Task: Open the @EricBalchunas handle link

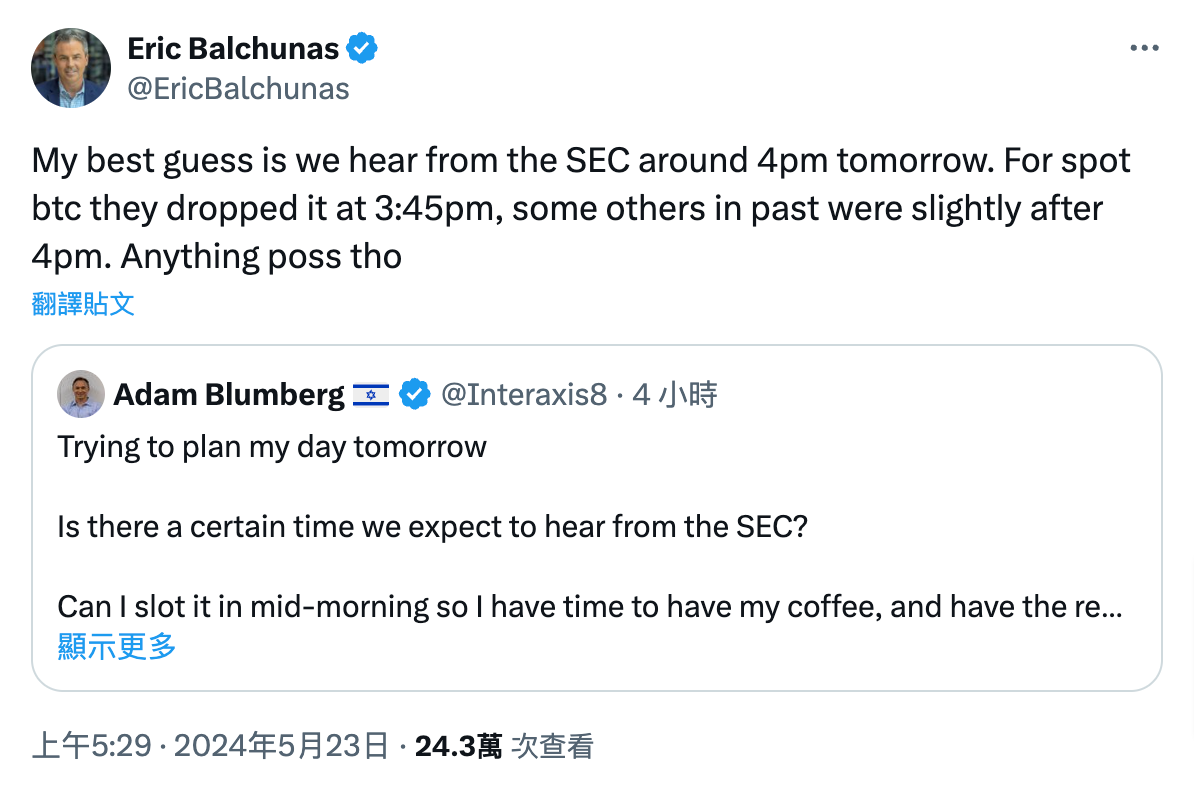Action: [238, 89]
